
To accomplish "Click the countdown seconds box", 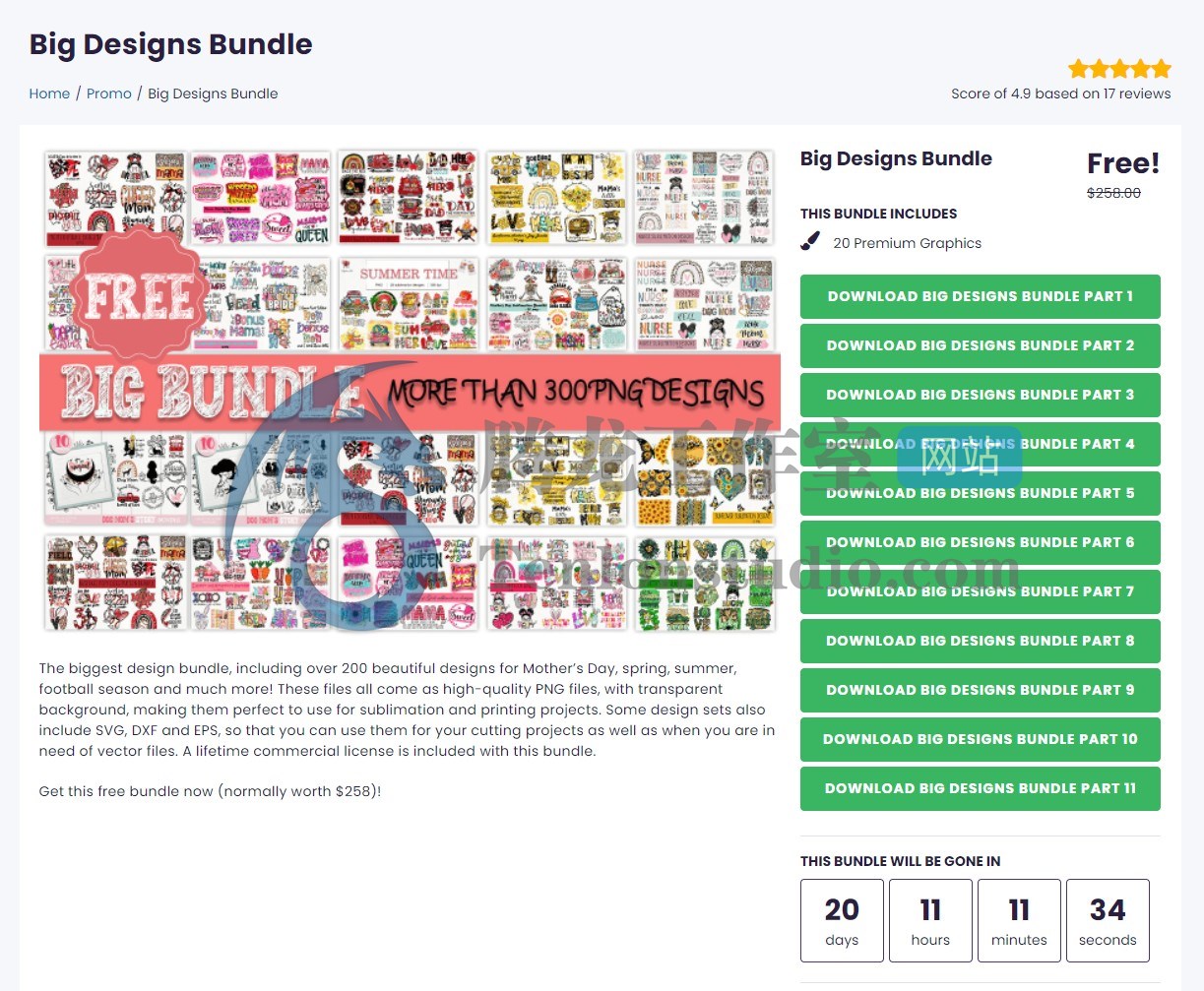I will point(1108,920).
